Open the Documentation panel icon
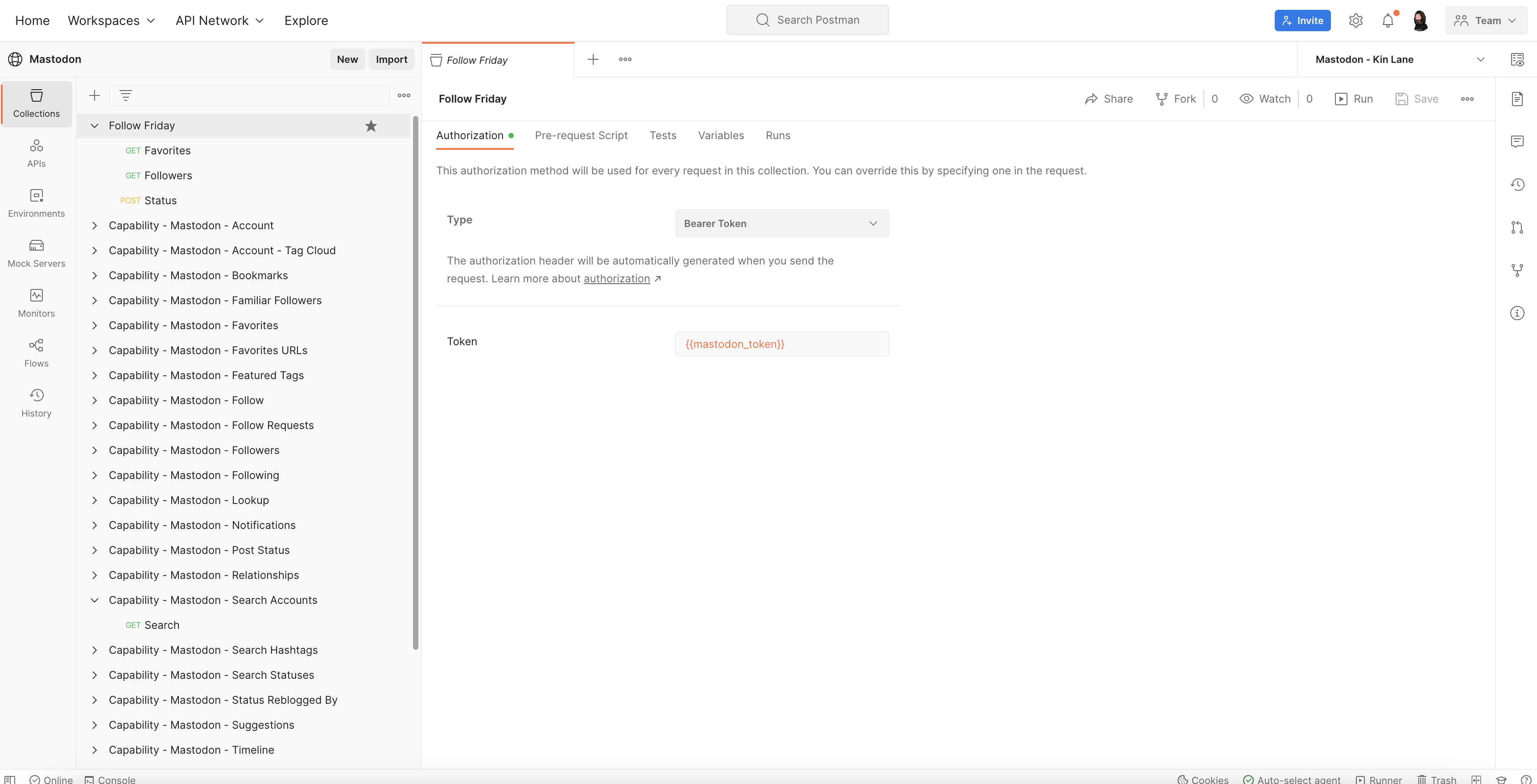1537x784 pixels. (x=1517, y=99)
